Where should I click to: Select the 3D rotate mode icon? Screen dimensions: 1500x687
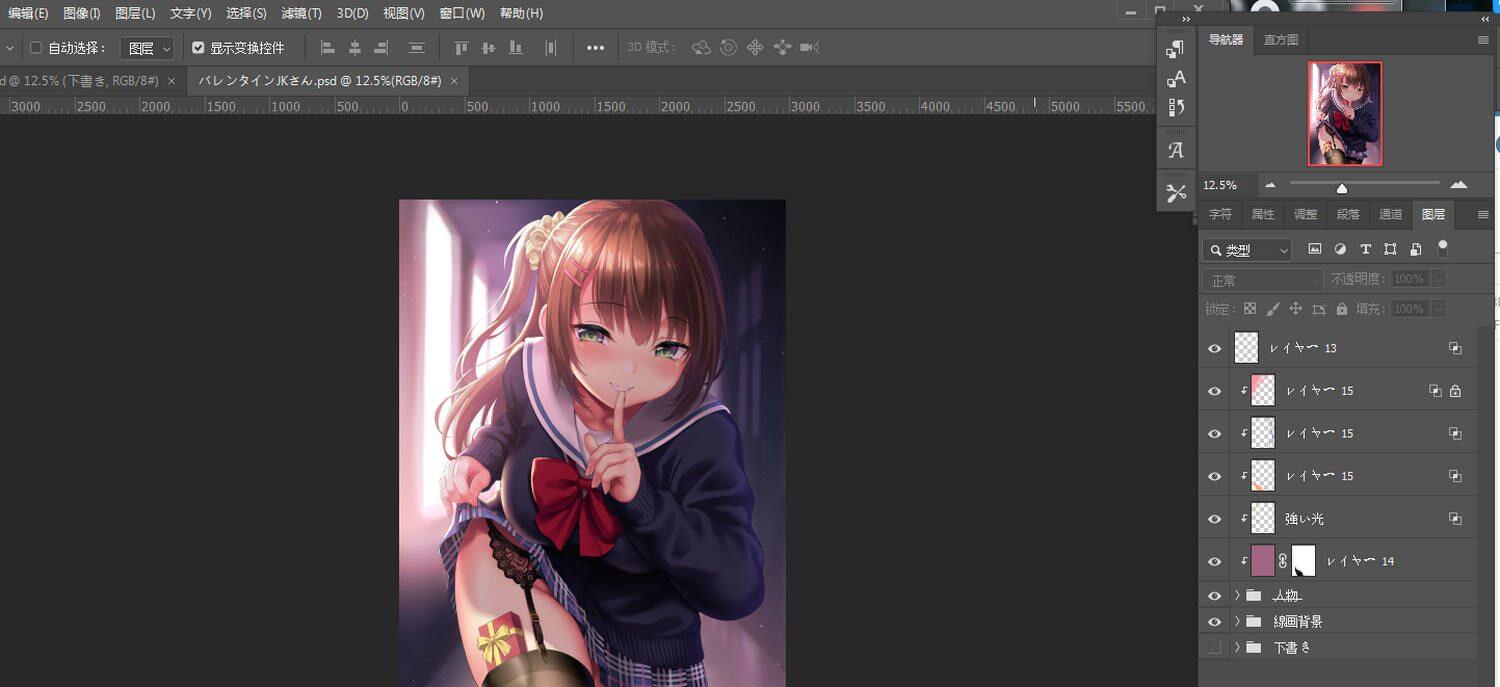coord(701,48)
